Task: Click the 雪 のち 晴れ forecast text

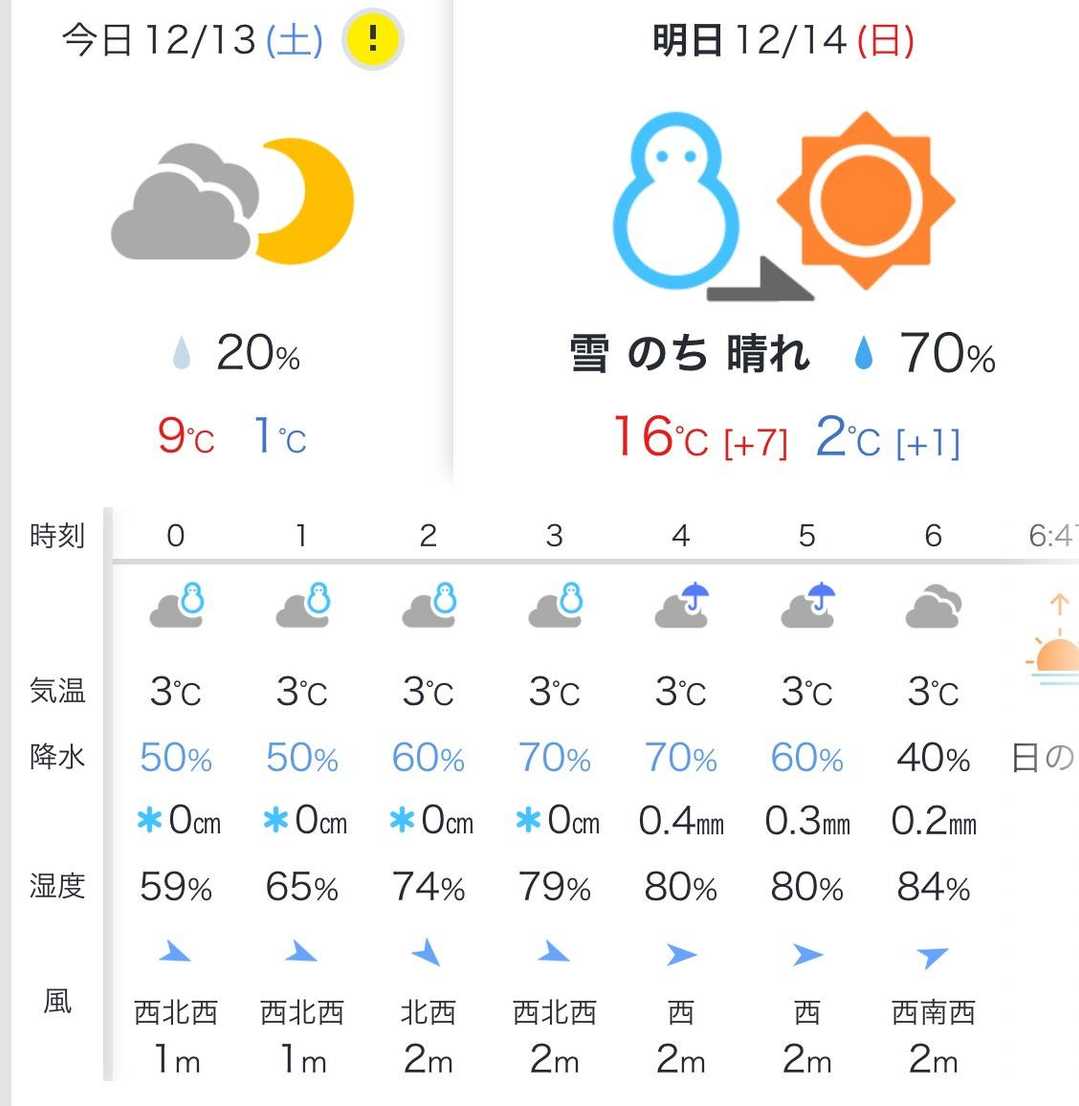Action: (x=689, y=354)
